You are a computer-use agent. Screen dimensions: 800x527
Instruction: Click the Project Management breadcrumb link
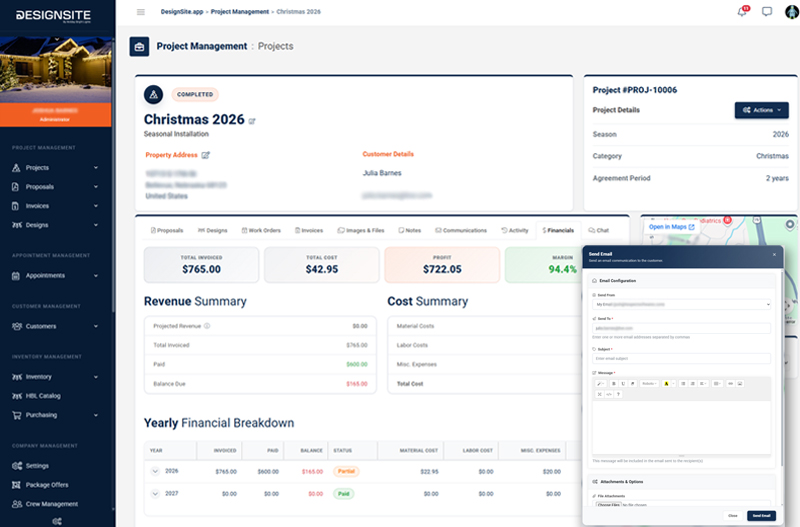tap(240, 12)
